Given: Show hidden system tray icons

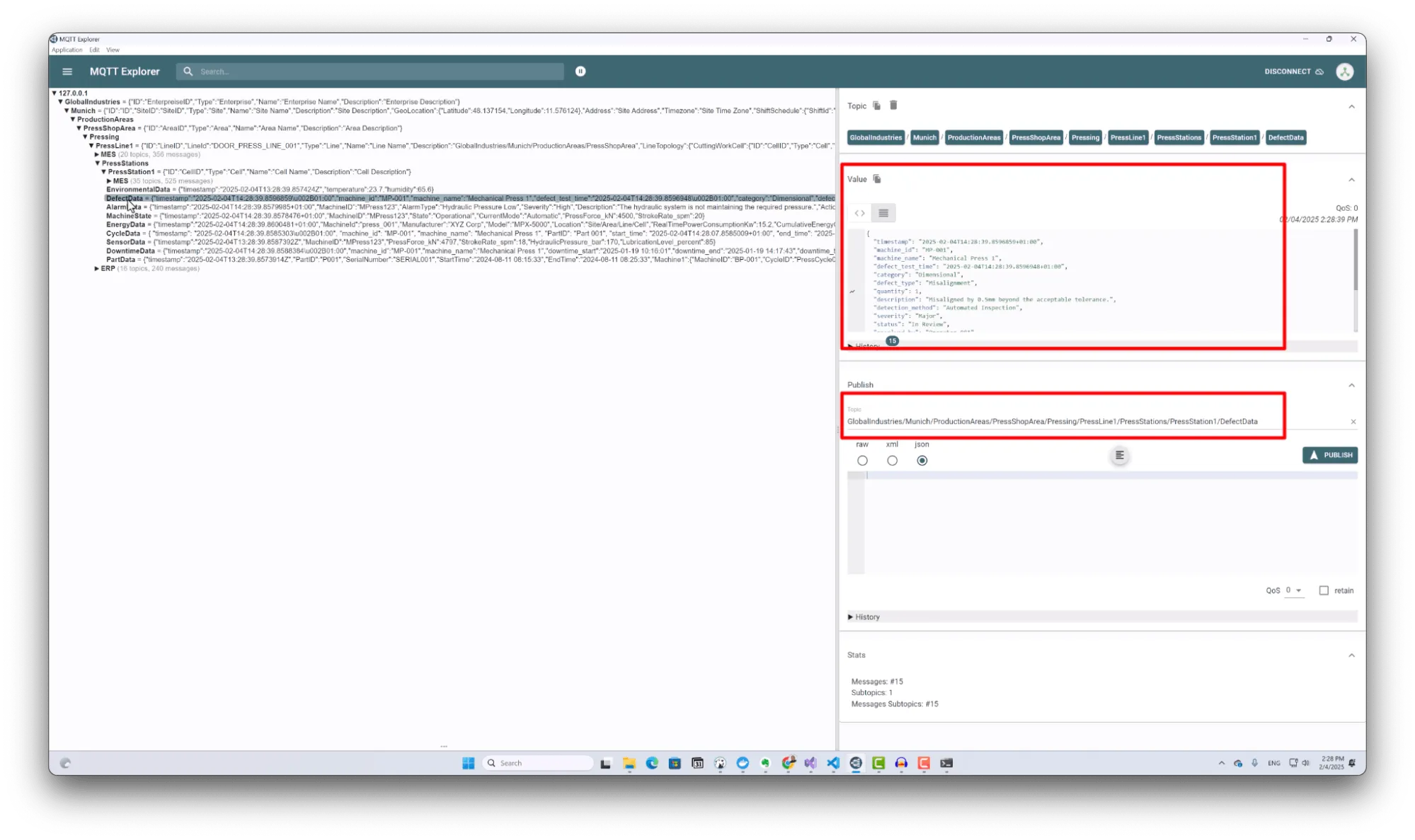Looking at the screenshot, I should click(1221, 763).
